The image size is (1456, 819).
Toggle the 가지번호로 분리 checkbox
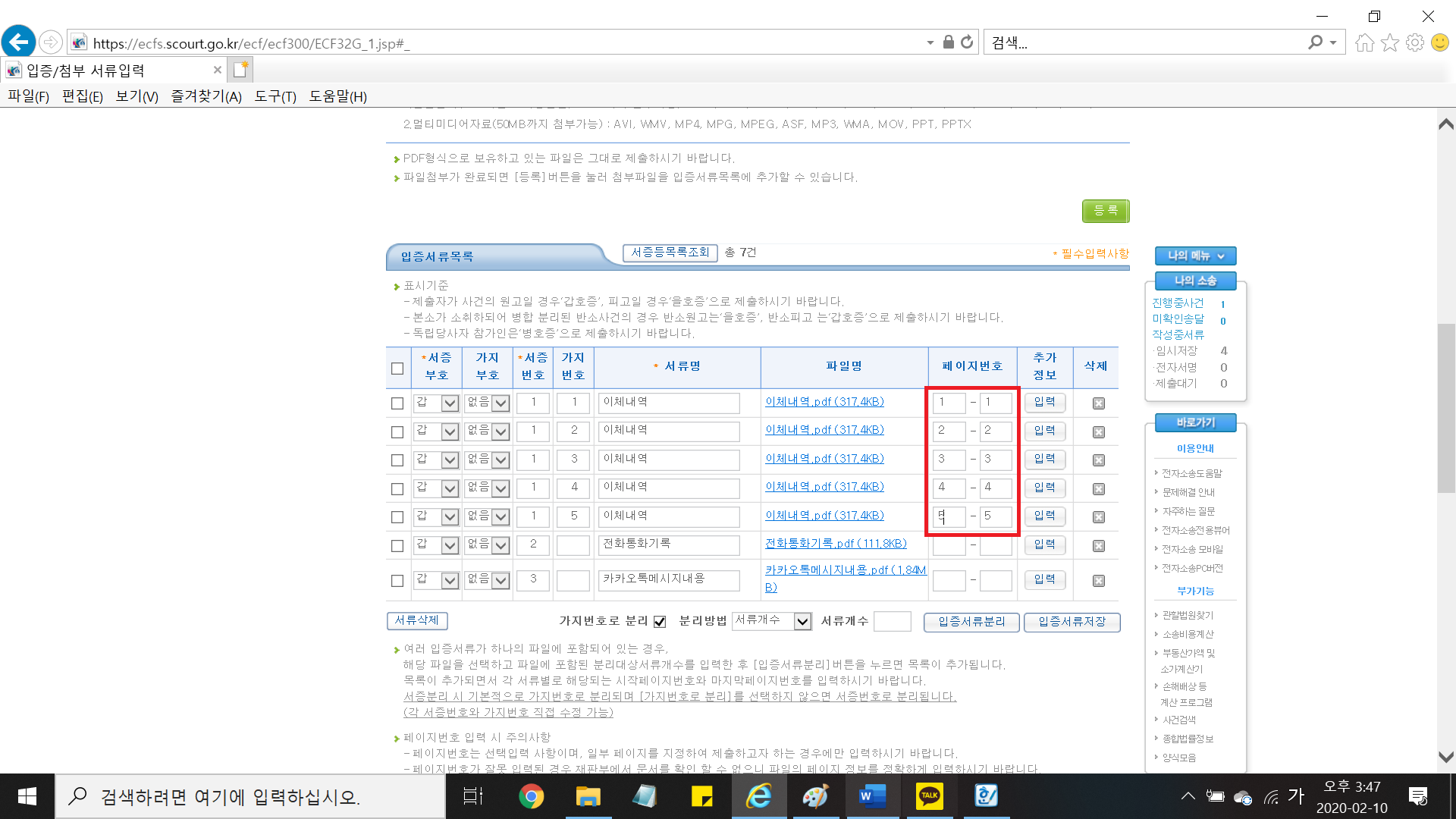[660, 622]
